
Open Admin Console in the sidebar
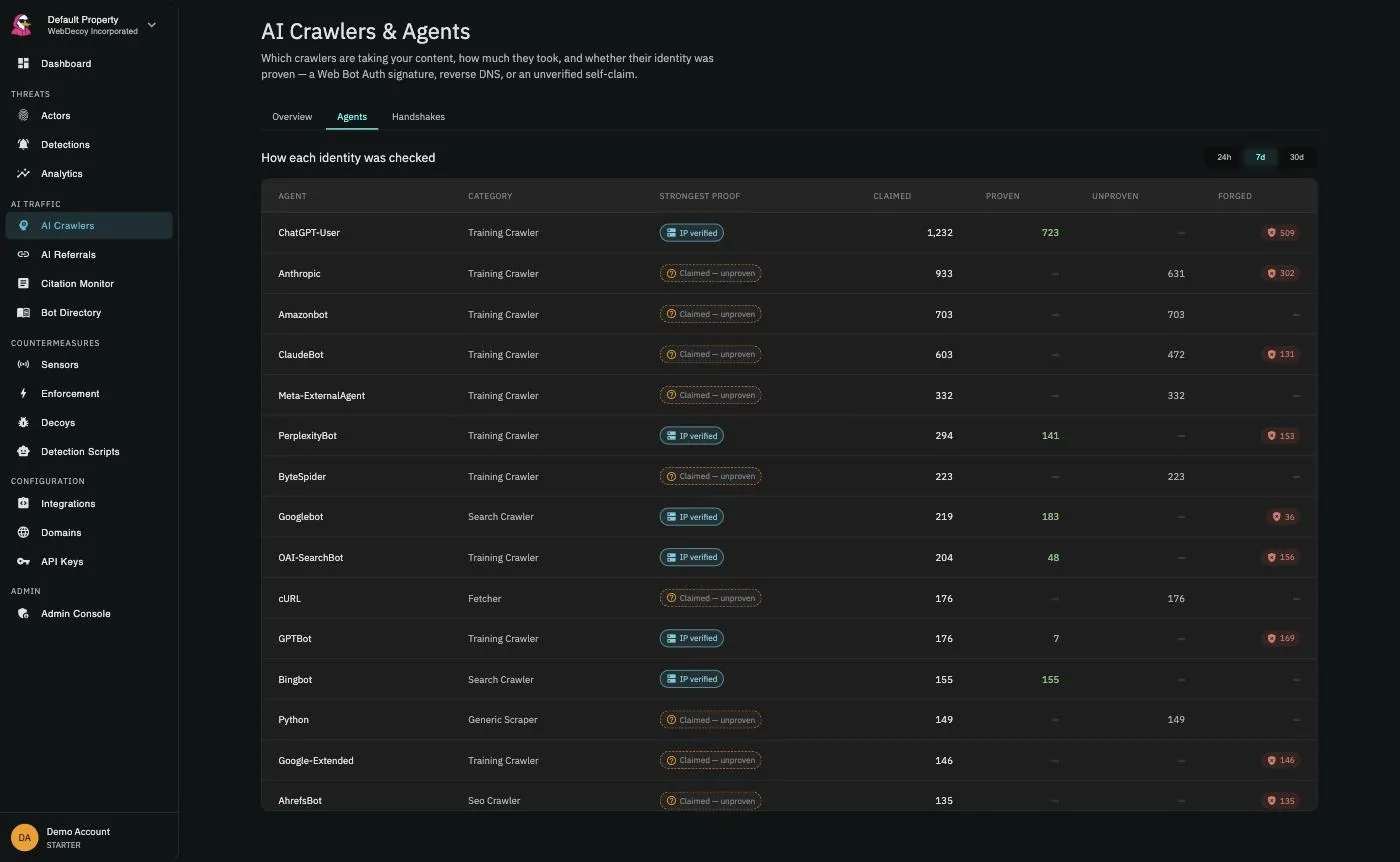(89, 613)
